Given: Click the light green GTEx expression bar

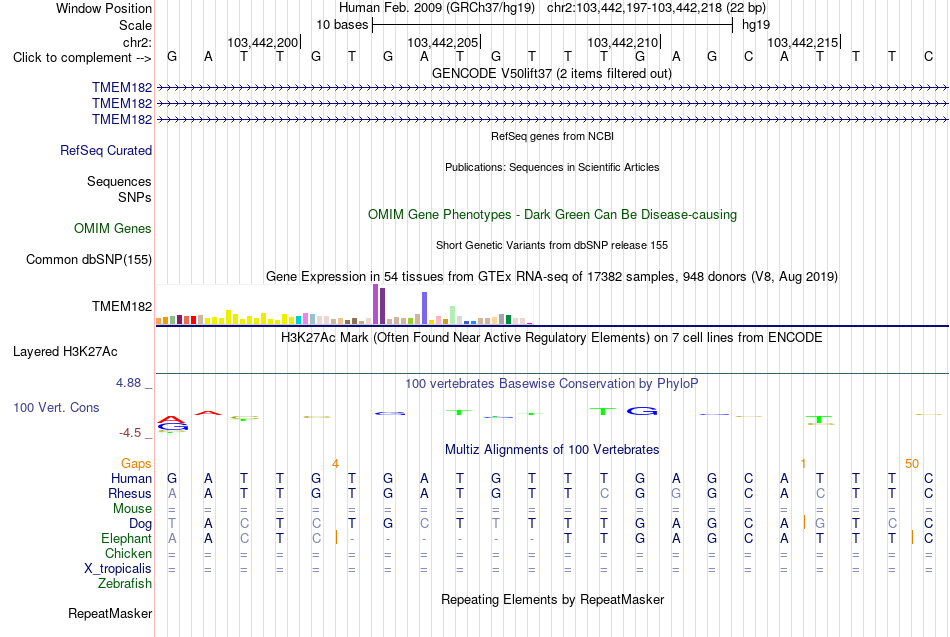Looking at the screenshot, I should point(453,315).
